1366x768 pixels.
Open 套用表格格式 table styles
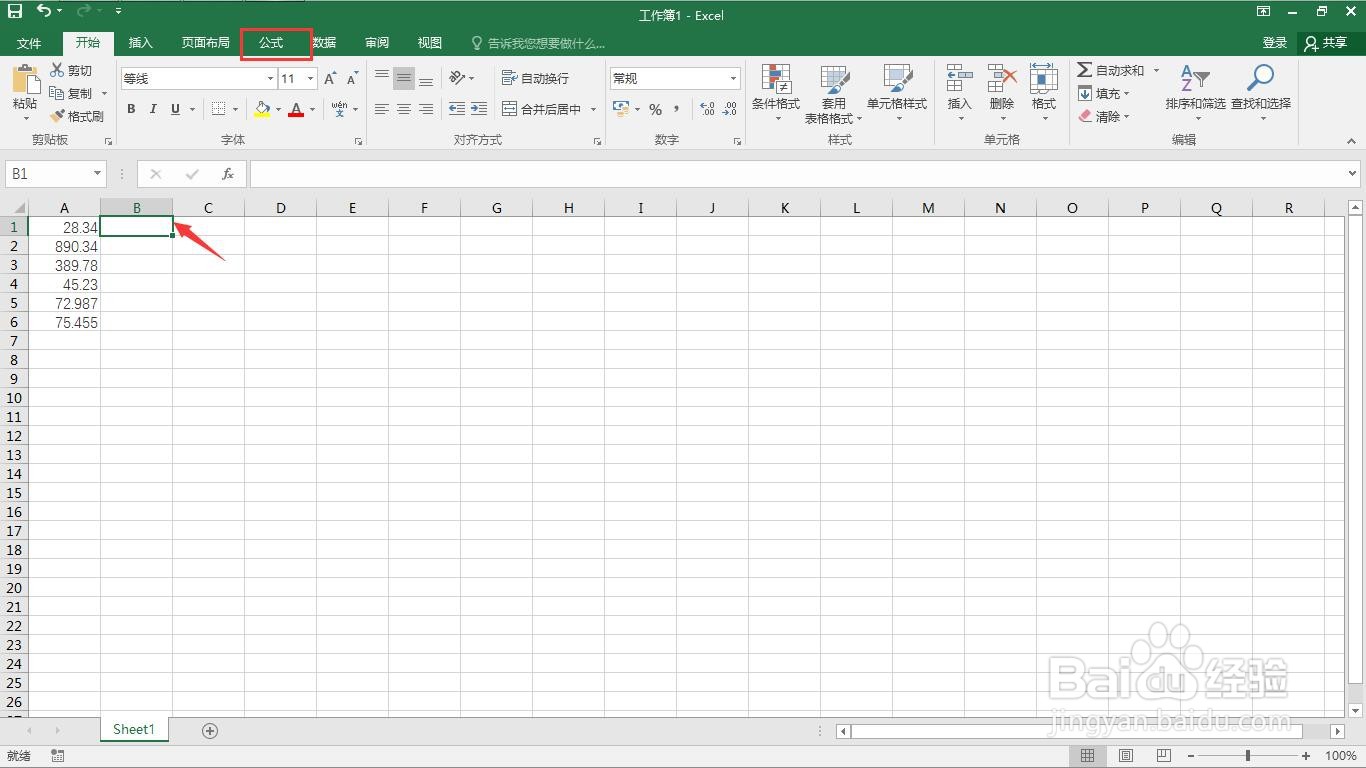(x=834, y=93)
